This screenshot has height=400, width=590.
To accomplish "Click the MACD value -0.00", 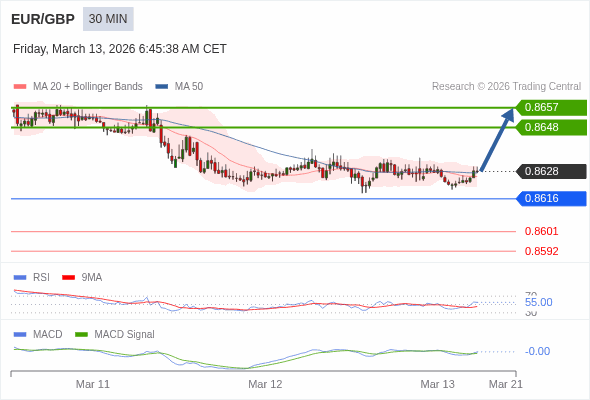I will (537, 351).
